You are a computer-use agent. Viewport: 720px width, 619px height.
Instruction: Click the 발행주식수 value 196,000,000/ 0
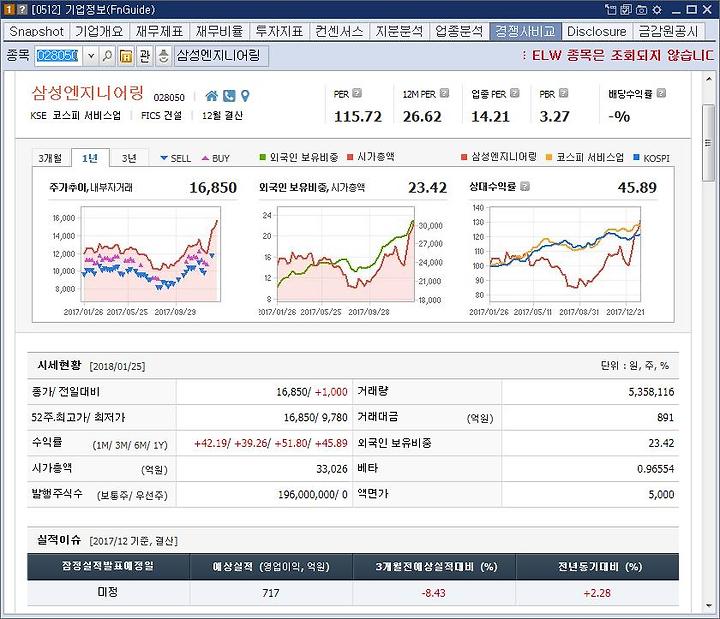tap(313, 495)
